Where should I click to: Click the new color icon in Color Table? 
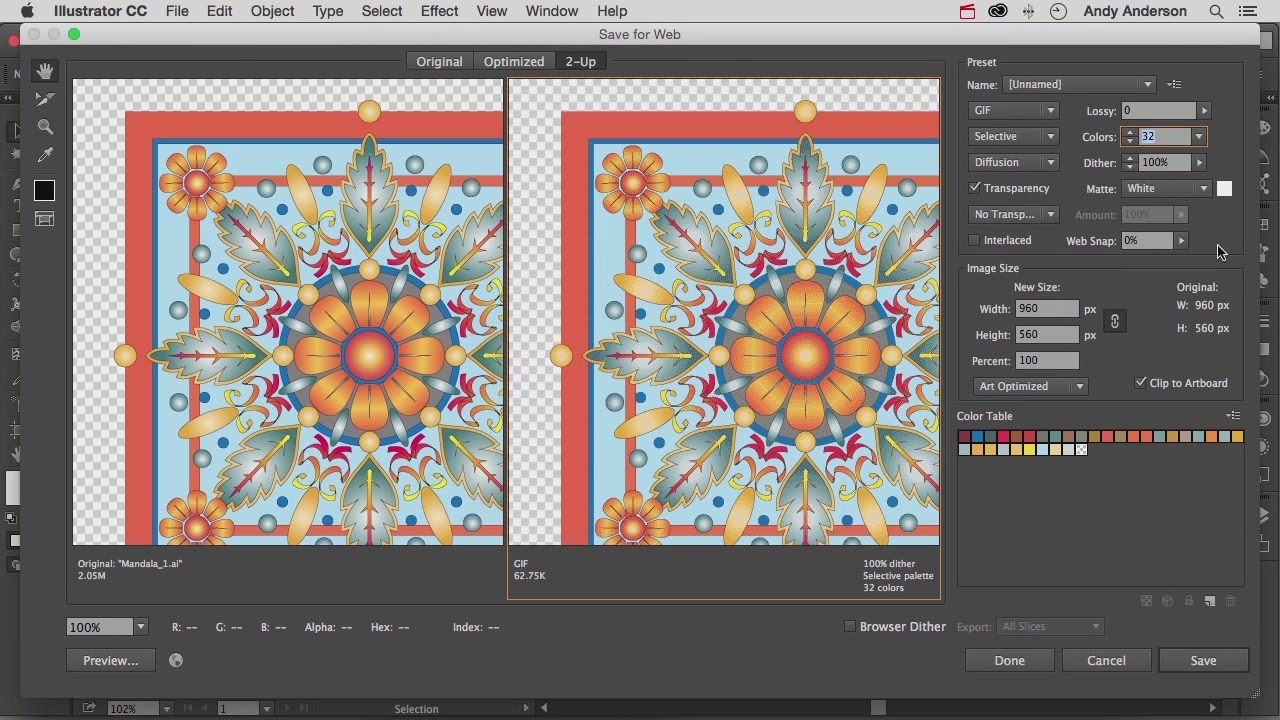tap(1209, 601)
